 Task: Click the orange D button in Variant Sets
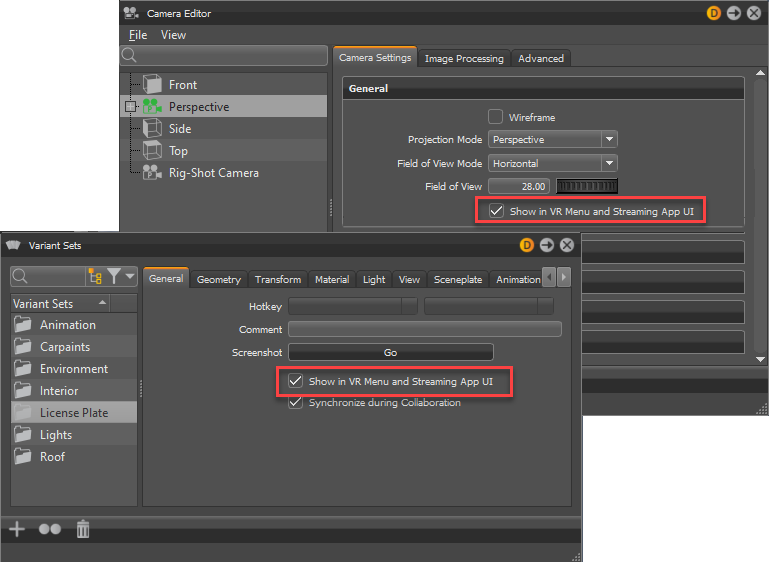(527, 245)
